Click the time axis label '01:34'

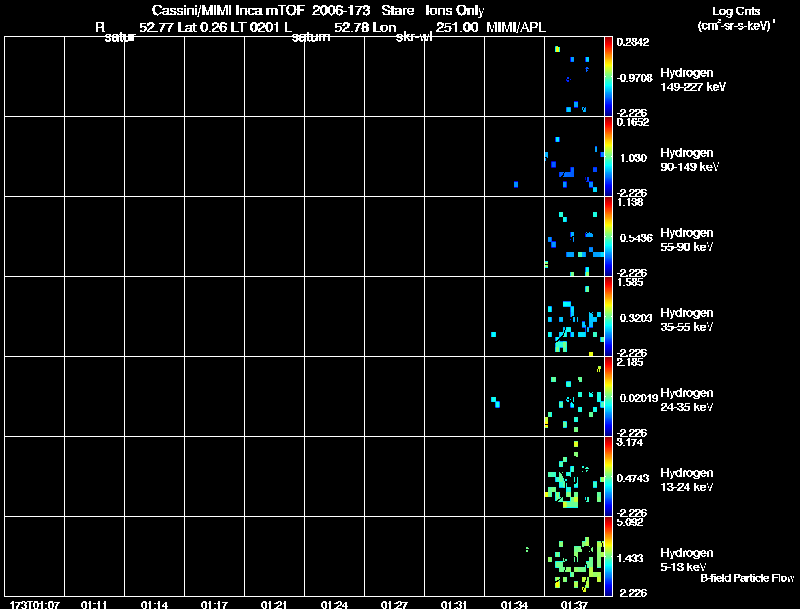coord(514,604)
